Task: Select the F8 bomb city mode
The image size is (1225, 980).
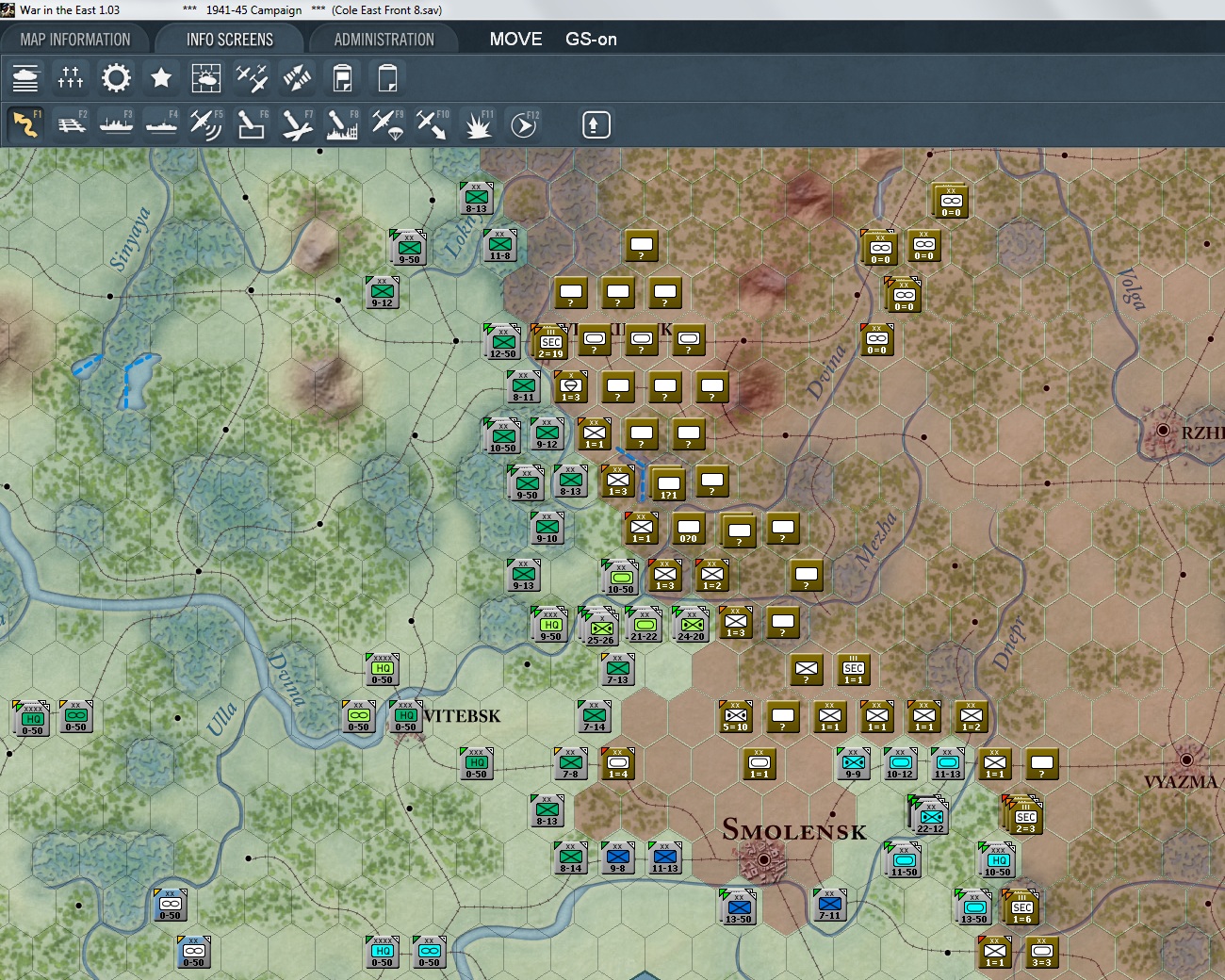Action: point(342,124)
